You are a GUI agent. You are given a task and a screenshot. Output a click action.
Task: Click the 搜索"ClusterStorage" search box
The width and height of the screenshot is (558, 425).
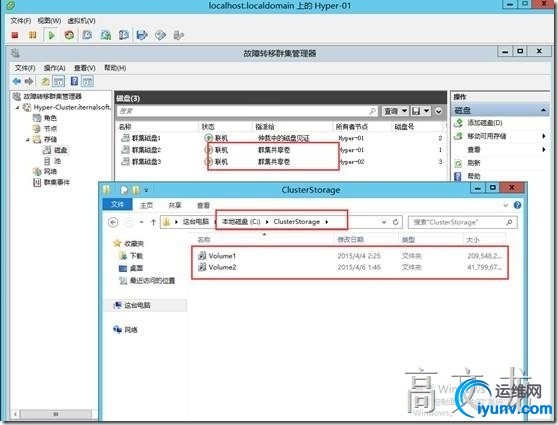coord(462,222)
